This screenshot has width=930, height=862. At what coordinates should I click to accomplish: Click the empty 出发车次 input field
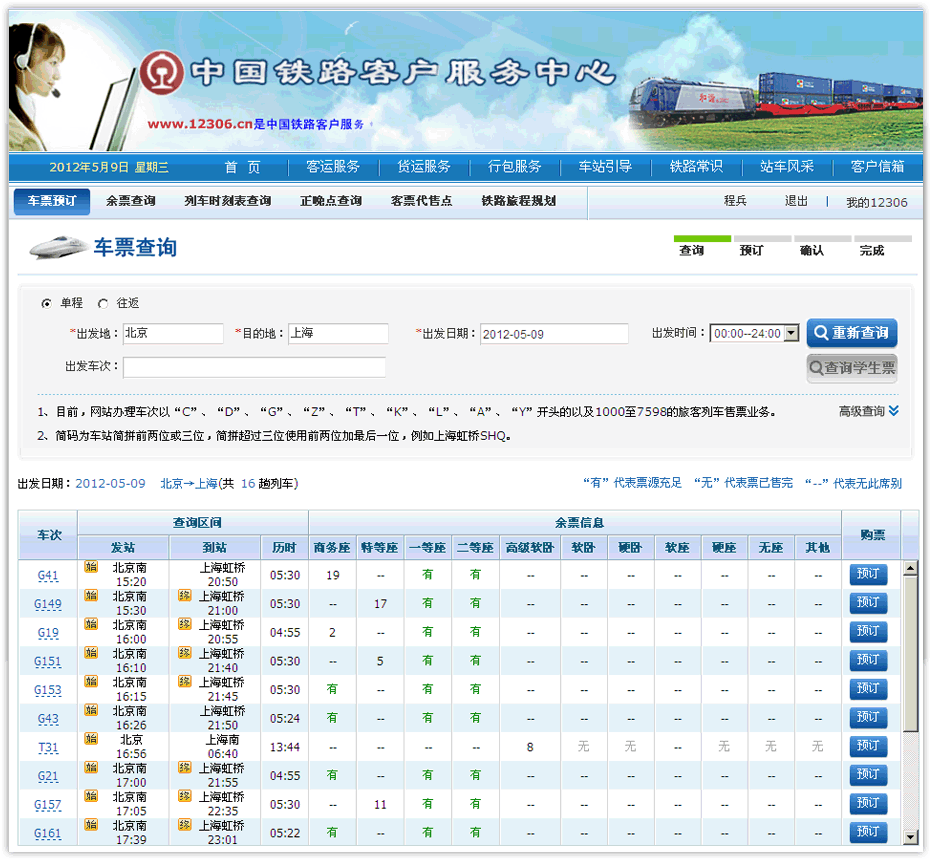tap(254, 367)
